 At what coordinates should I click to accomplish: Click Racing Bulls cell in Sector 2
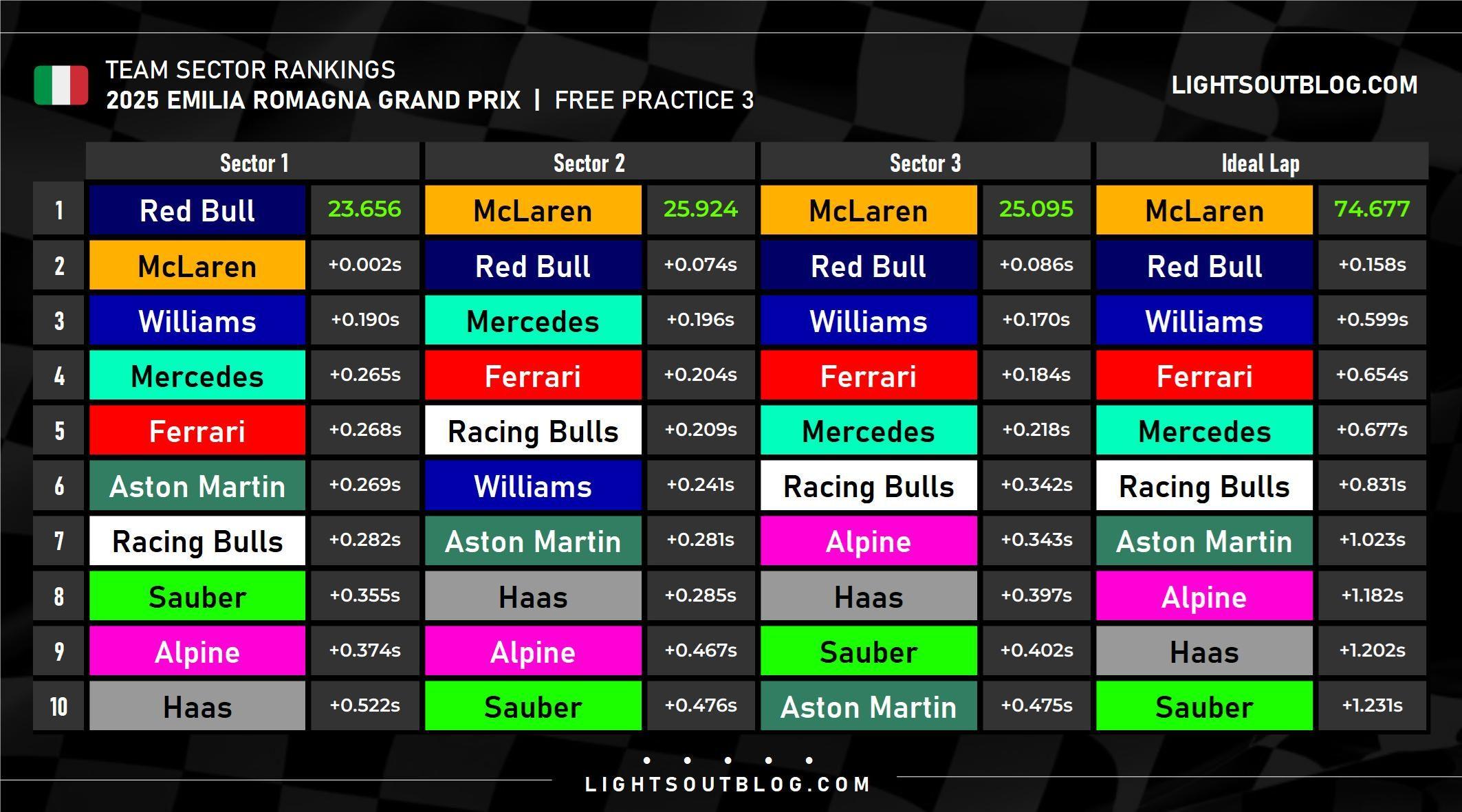[x=533, y=430]
